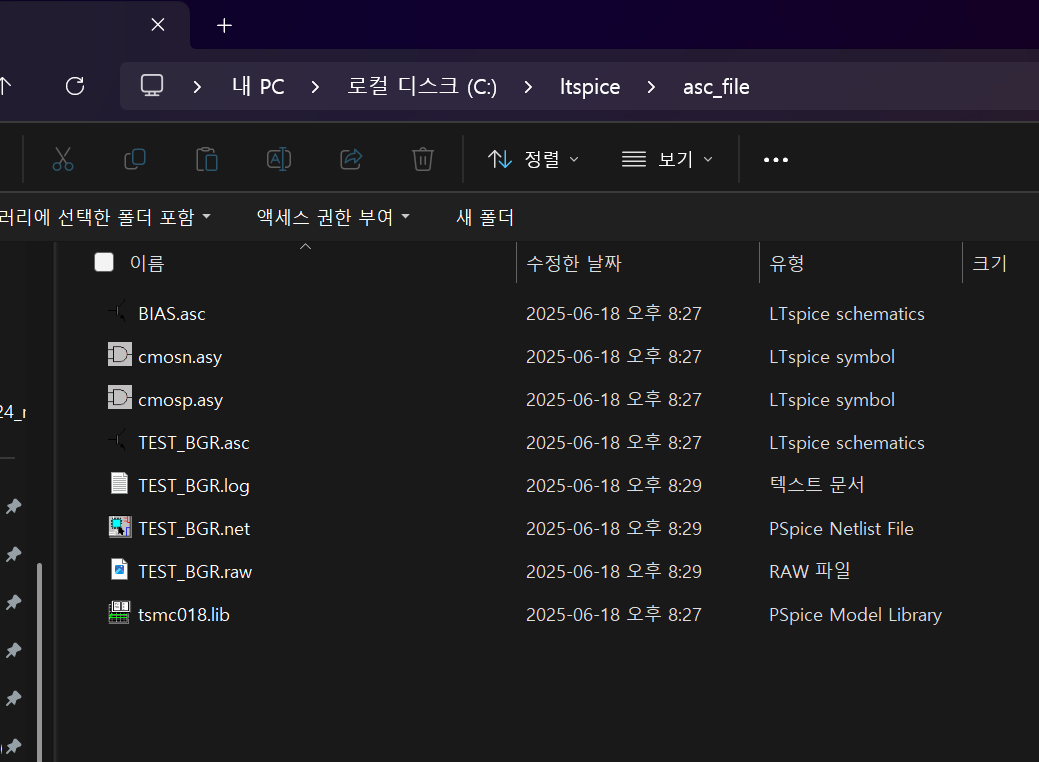Select the file name TEST_BGR.log

tap(193, 486)
